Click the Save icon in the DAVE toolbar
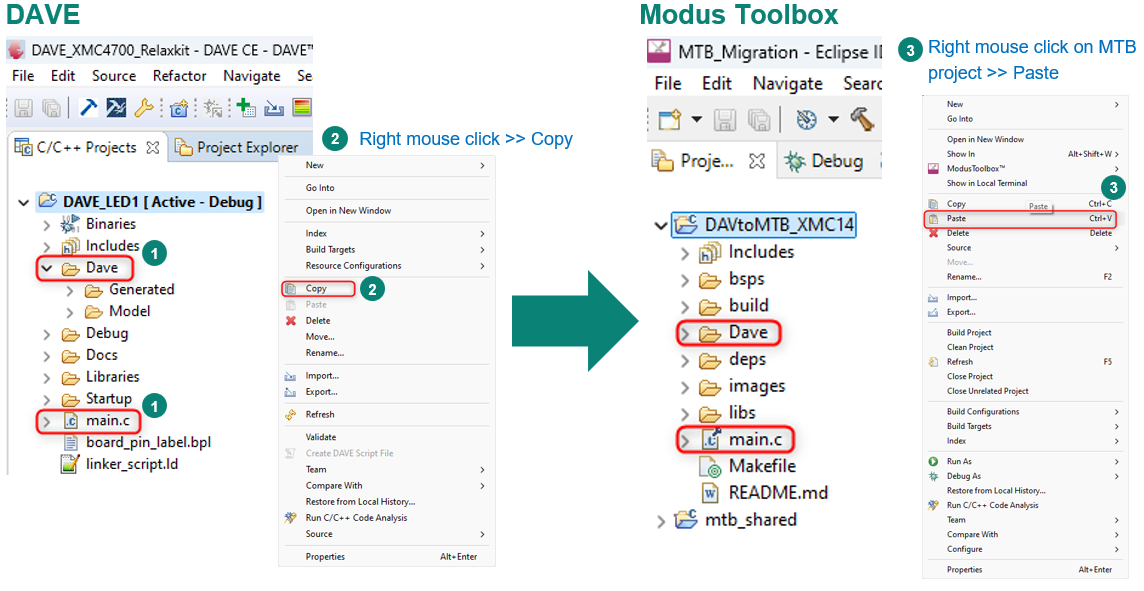The height and width of the screenshot is (591, 1144). [24, 107]
